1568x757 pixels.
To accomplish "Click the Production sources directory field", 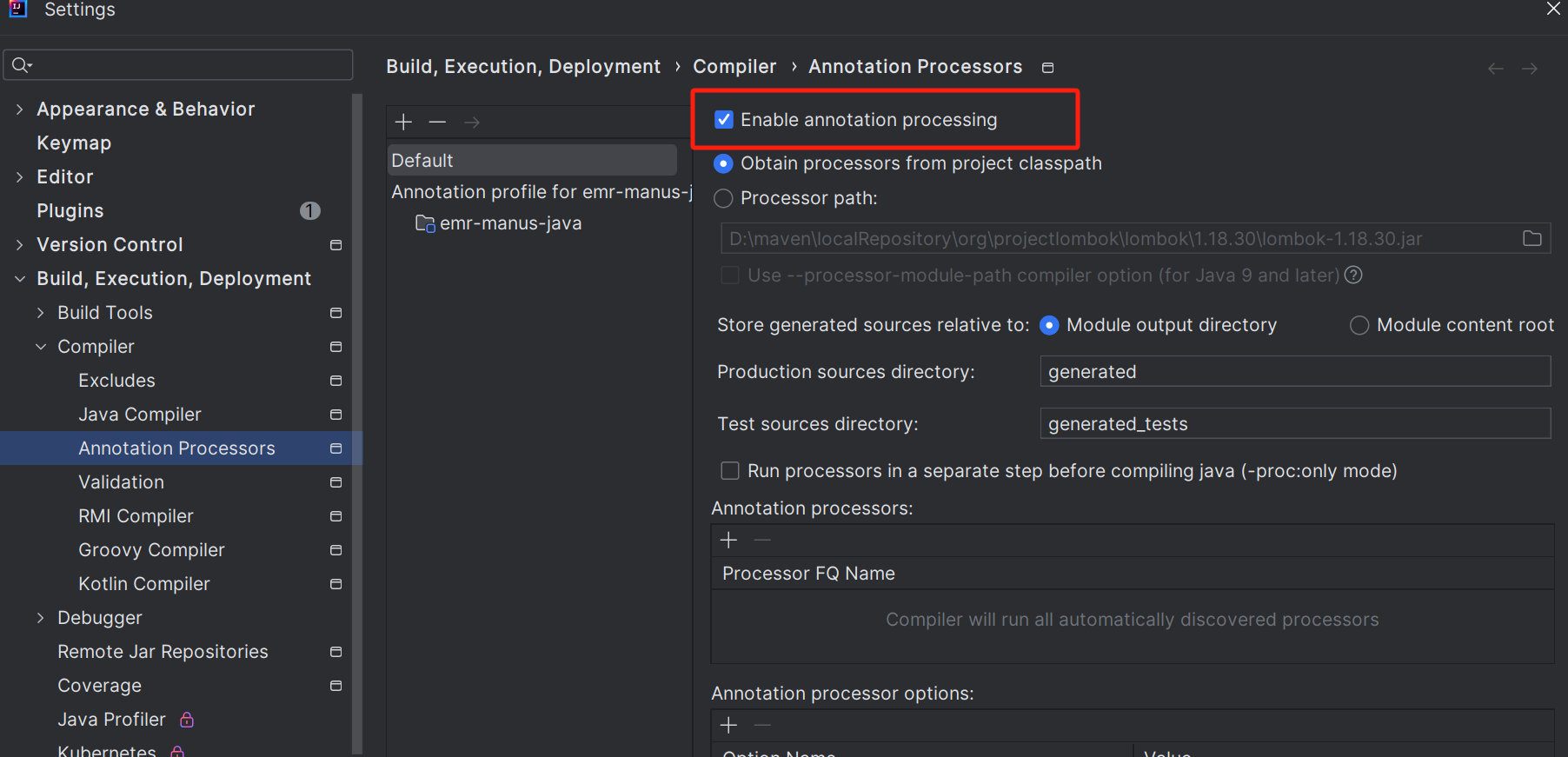I will 1294,372.
